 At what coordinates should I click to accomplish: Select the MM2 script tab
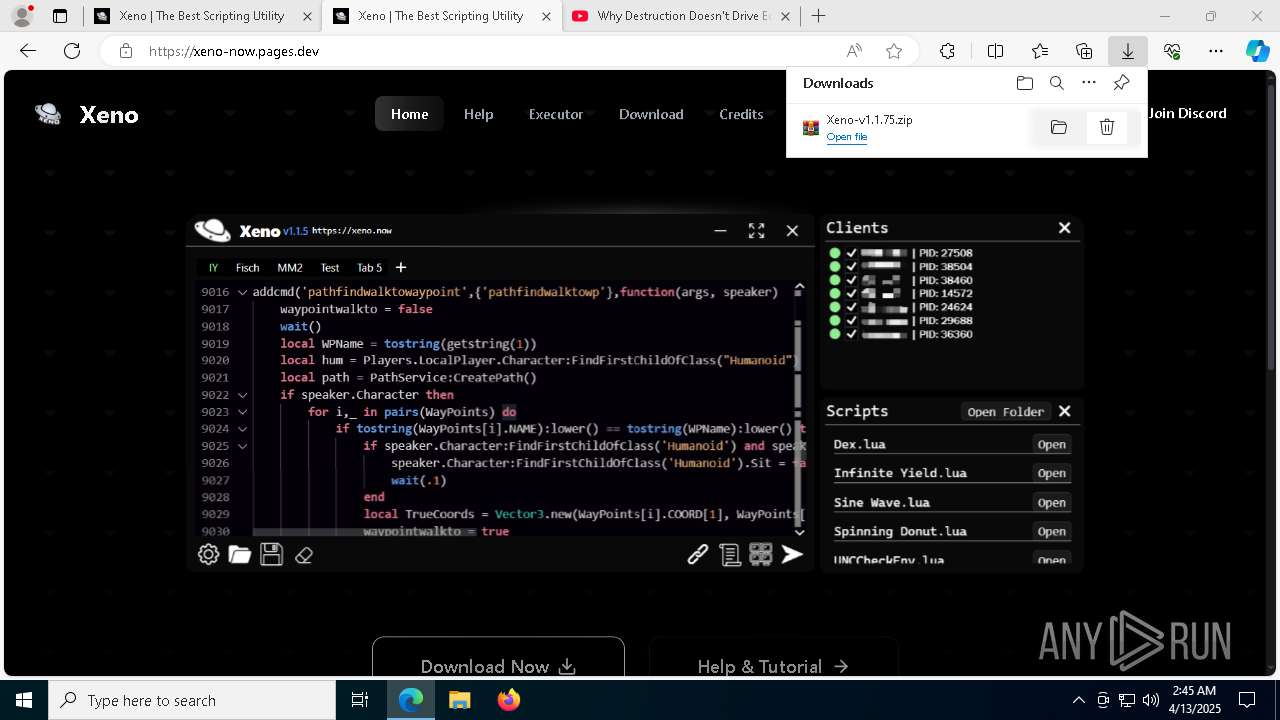pos(290,268)
